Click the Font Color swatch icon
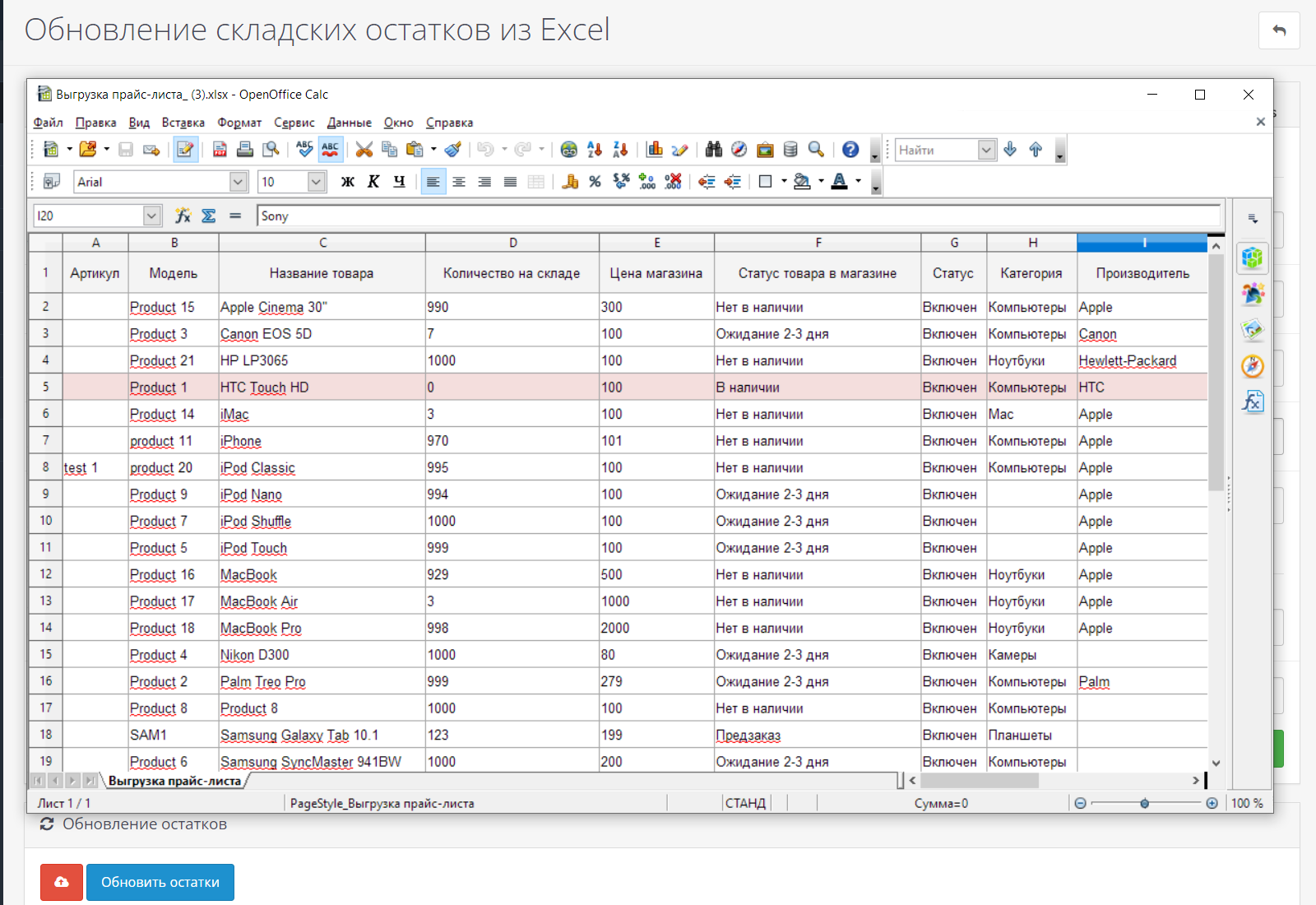 pyautogui.click(x=839, y=182)
